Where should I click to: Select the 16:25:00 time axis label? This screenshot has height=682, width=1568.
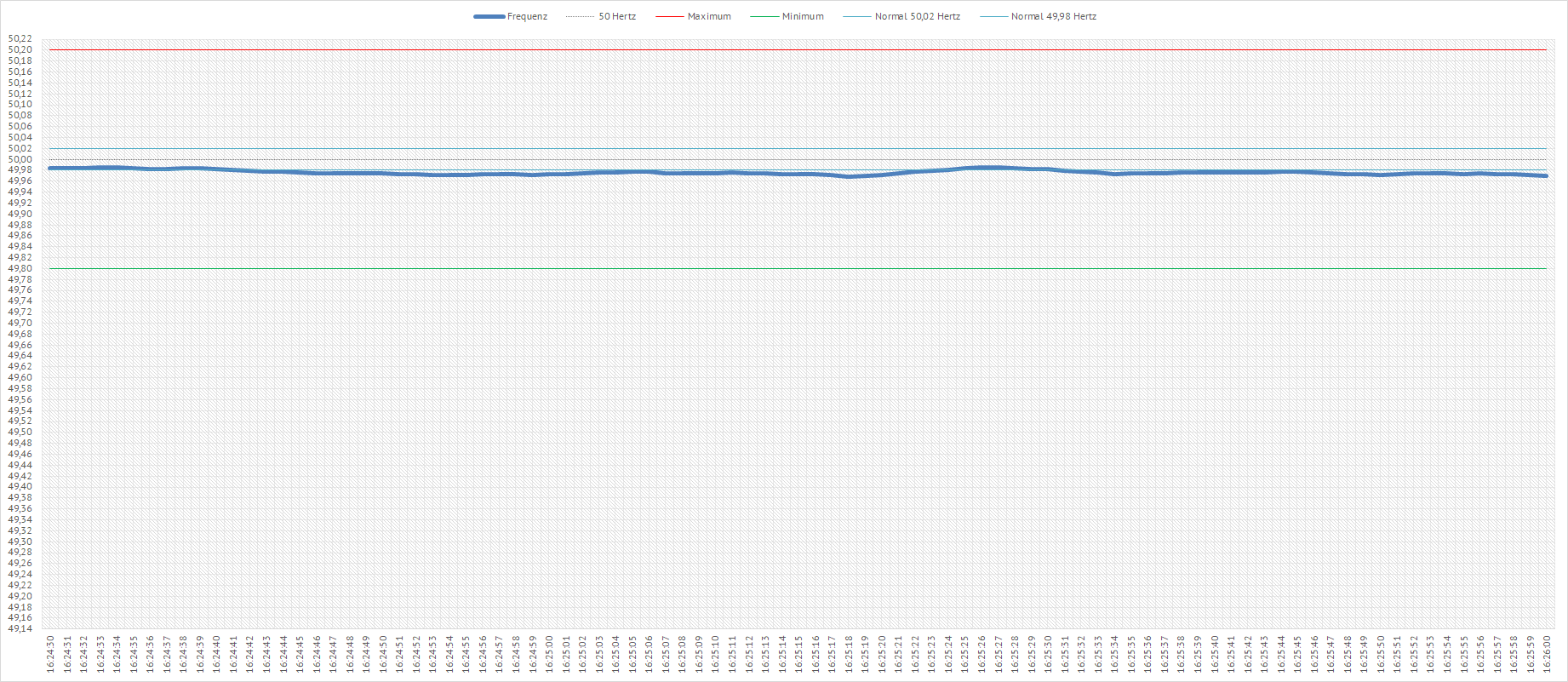pos(549,654)
